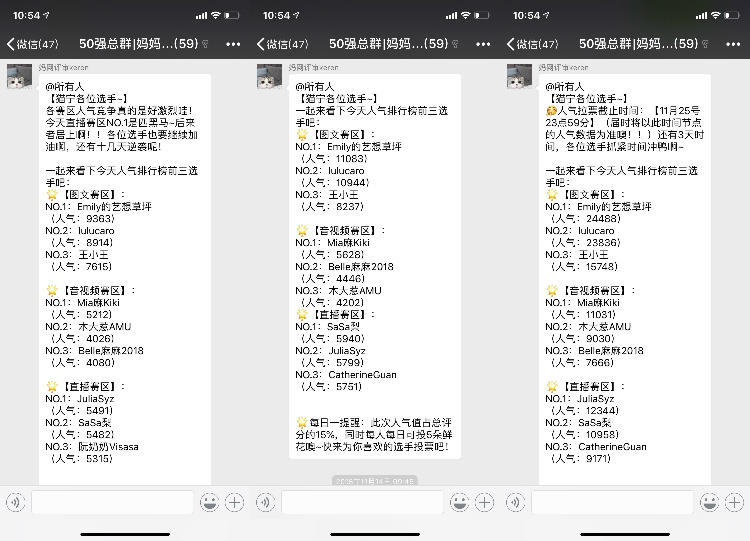
Task: Go back to 微信(47) in right screen
Action: (533, 44)
